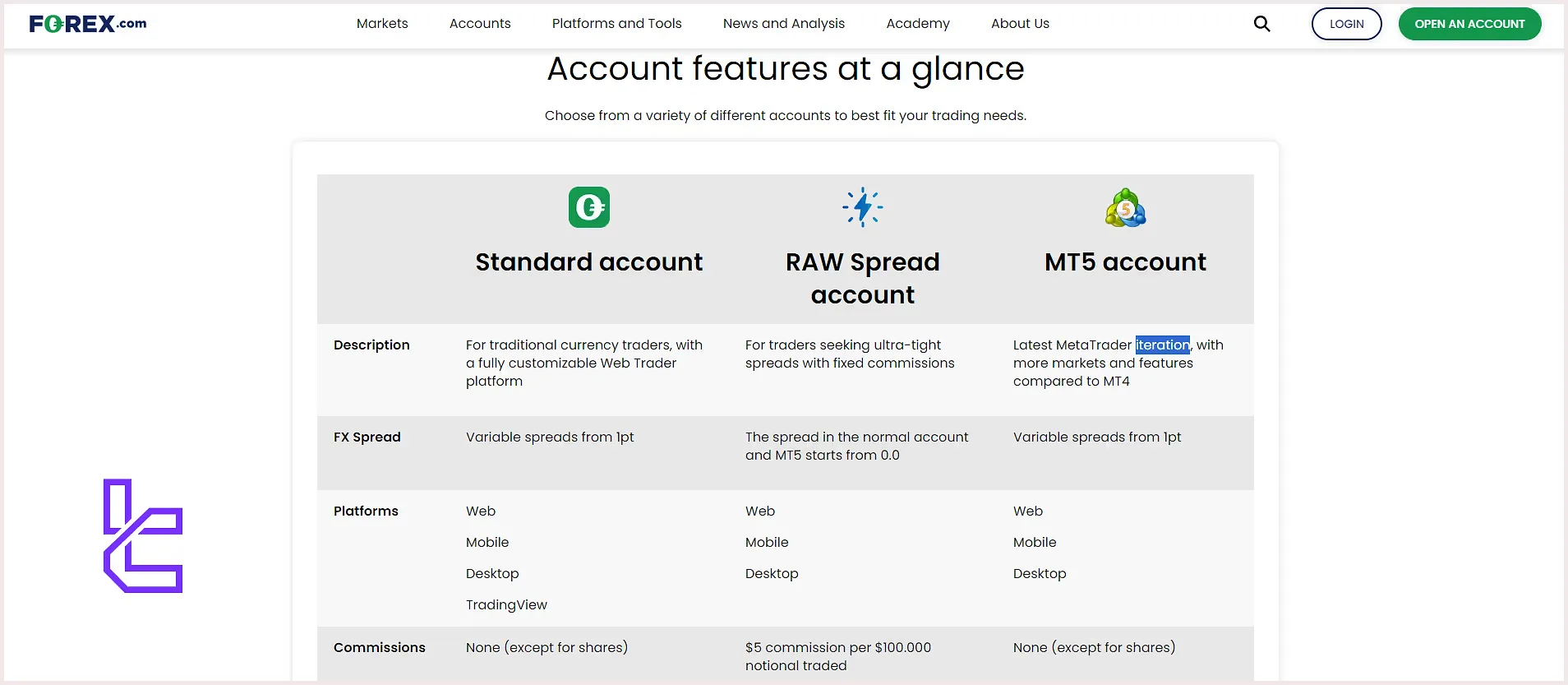The height and width of the screenshot is (685, 1568).
Task: Click Desktop under RAW Spread platforms
Action: coord(772,574)
